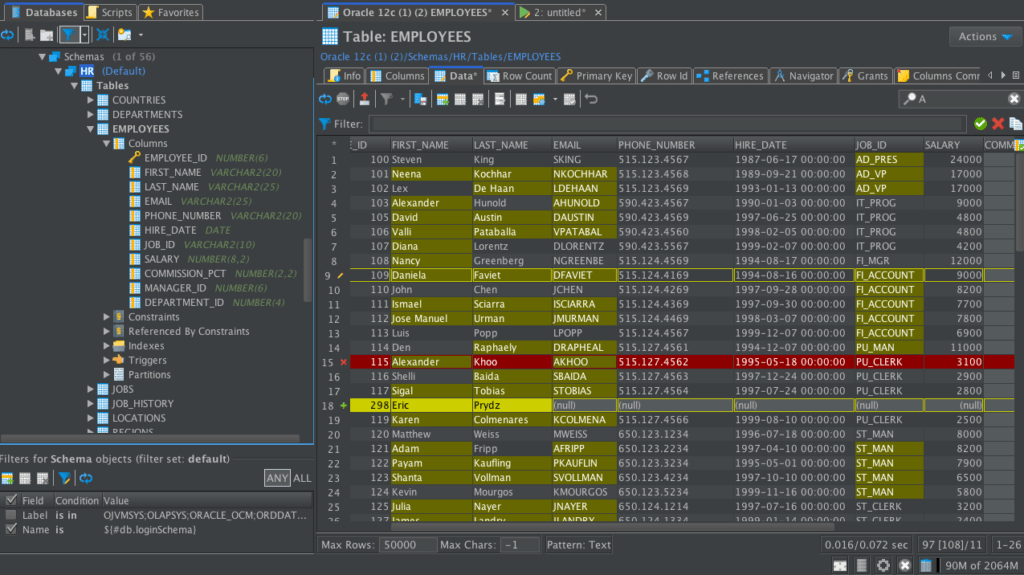
Task: Sort by the SALARY column header
Action: tap(952, 145)
